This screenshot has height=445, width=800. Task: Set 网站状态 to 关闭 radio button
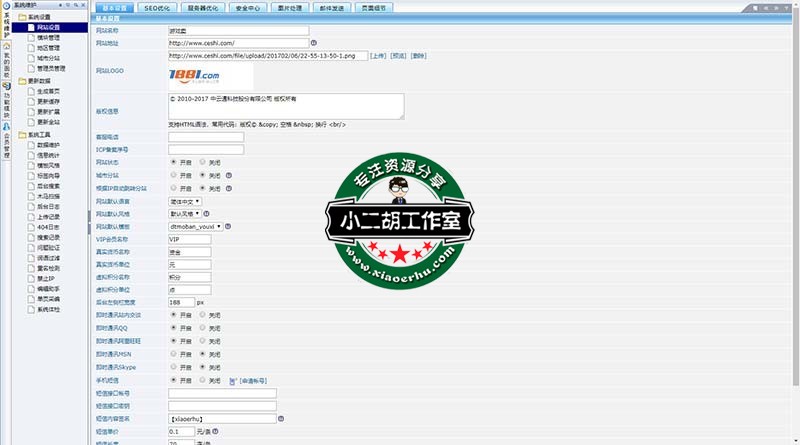click(202, 161)
